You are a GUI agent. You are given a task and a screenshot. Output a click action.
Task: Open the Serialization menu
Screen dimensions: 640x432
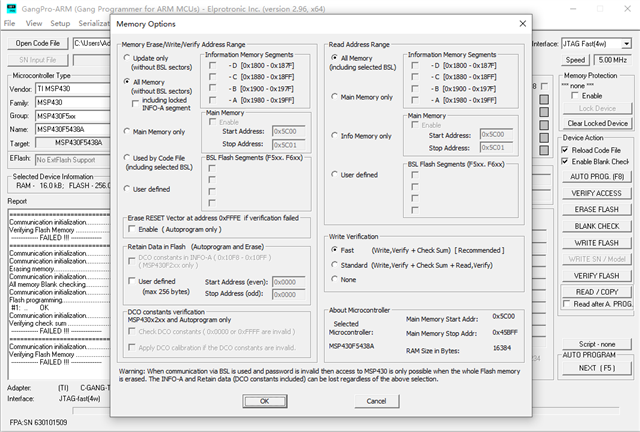click(x=94, y=23)
